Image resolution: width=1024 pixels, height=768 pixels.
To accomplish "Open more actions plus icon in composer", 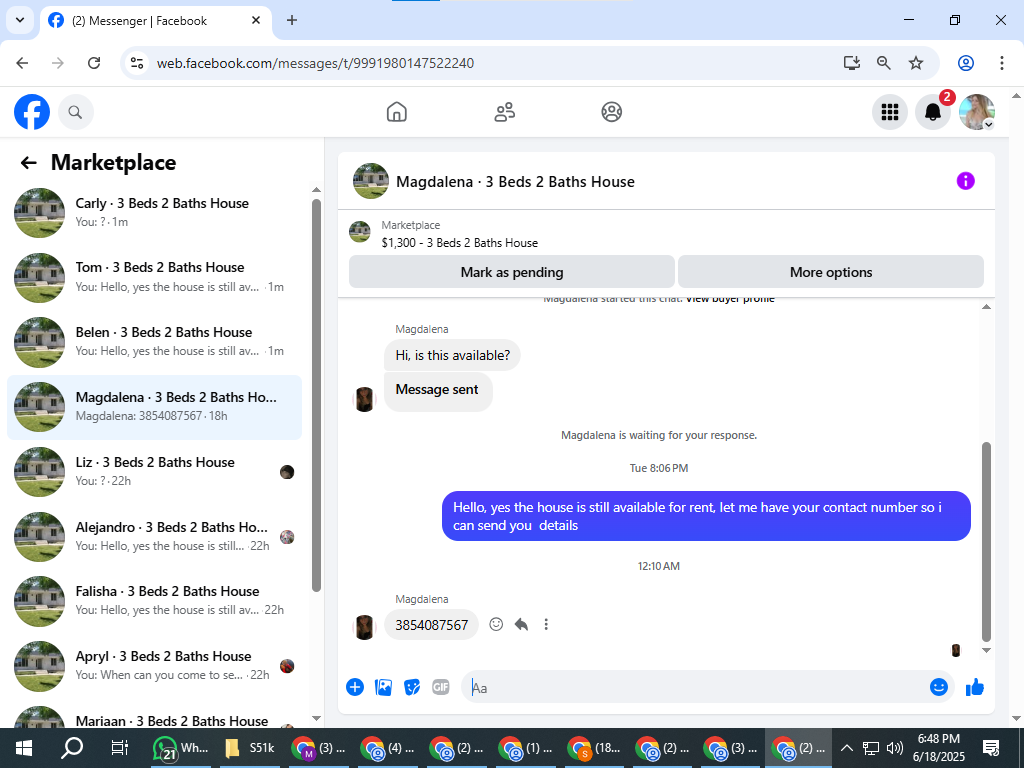I will (x=355, y=687).
